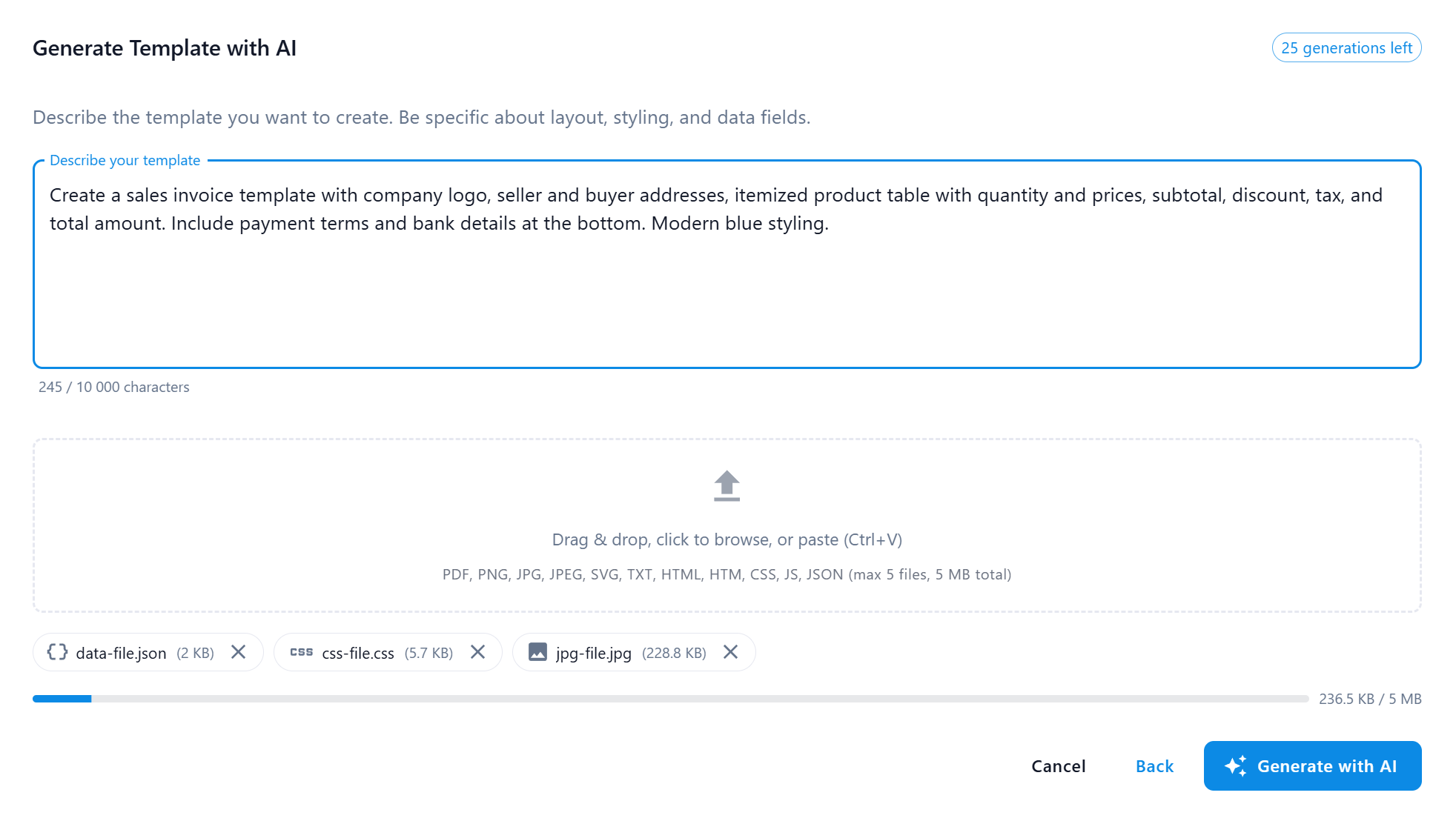The height and width of the screenshot is (824, 1456).
Task: Click the CSS file-type icon on css-file.css chip
Action: (x=302, y=653)
